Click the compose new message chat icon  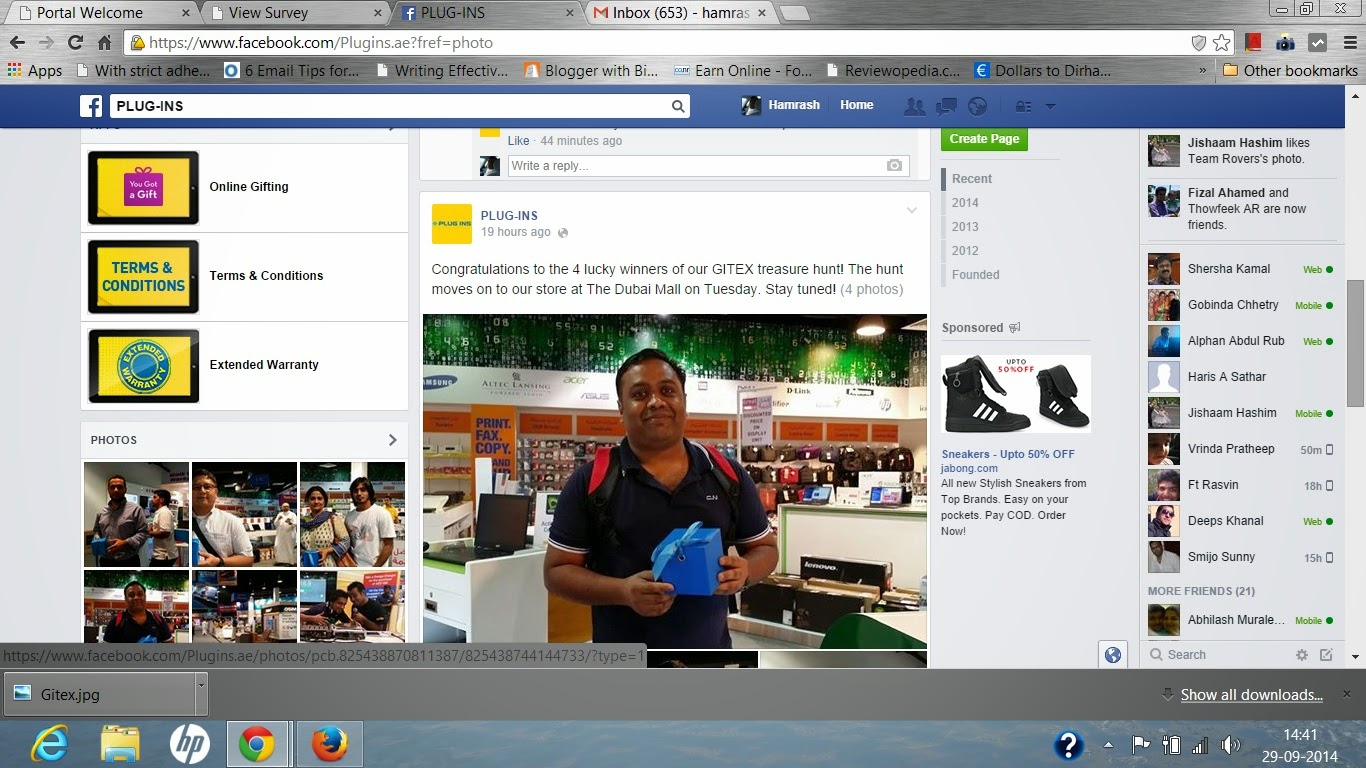[1326, 655]
